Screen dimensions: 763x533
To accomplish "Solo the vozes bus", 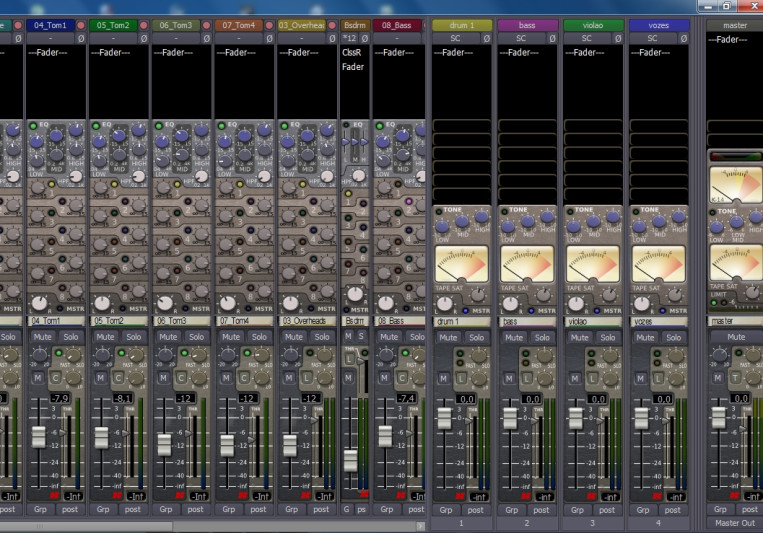I will click(x=673, y=337).
